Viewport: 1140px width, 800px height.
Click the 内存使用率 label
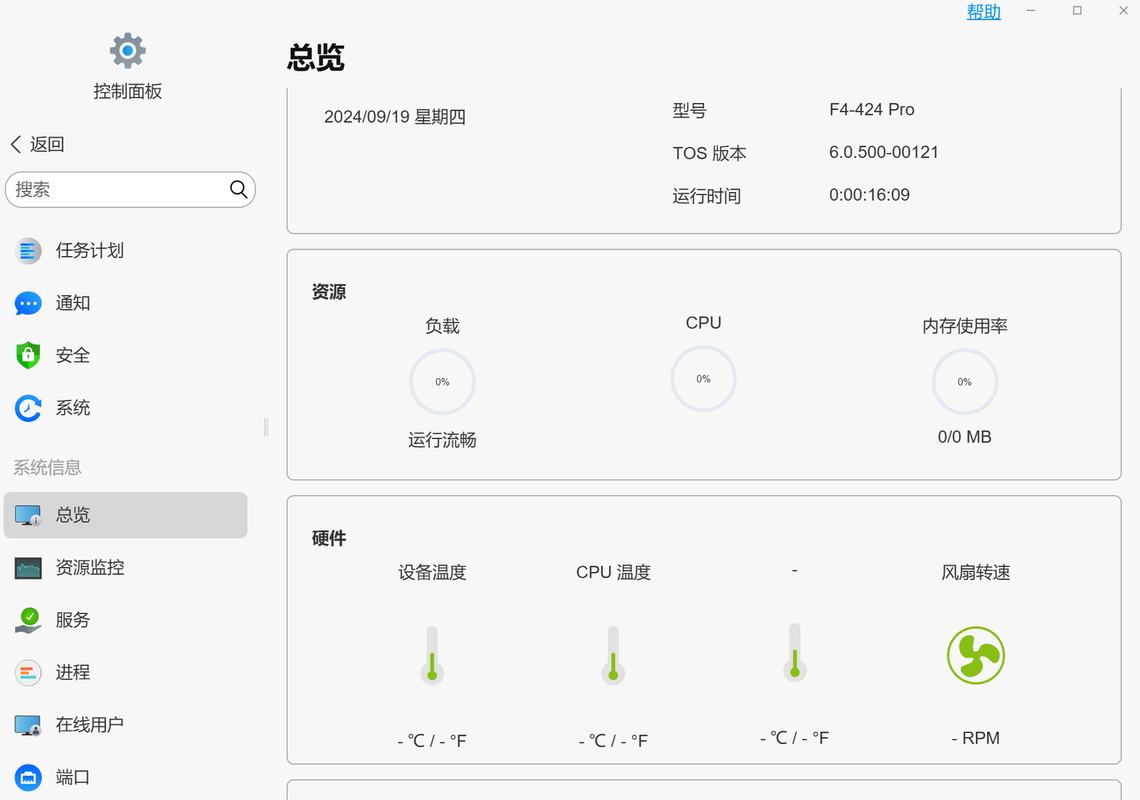[x=965, y=326]
